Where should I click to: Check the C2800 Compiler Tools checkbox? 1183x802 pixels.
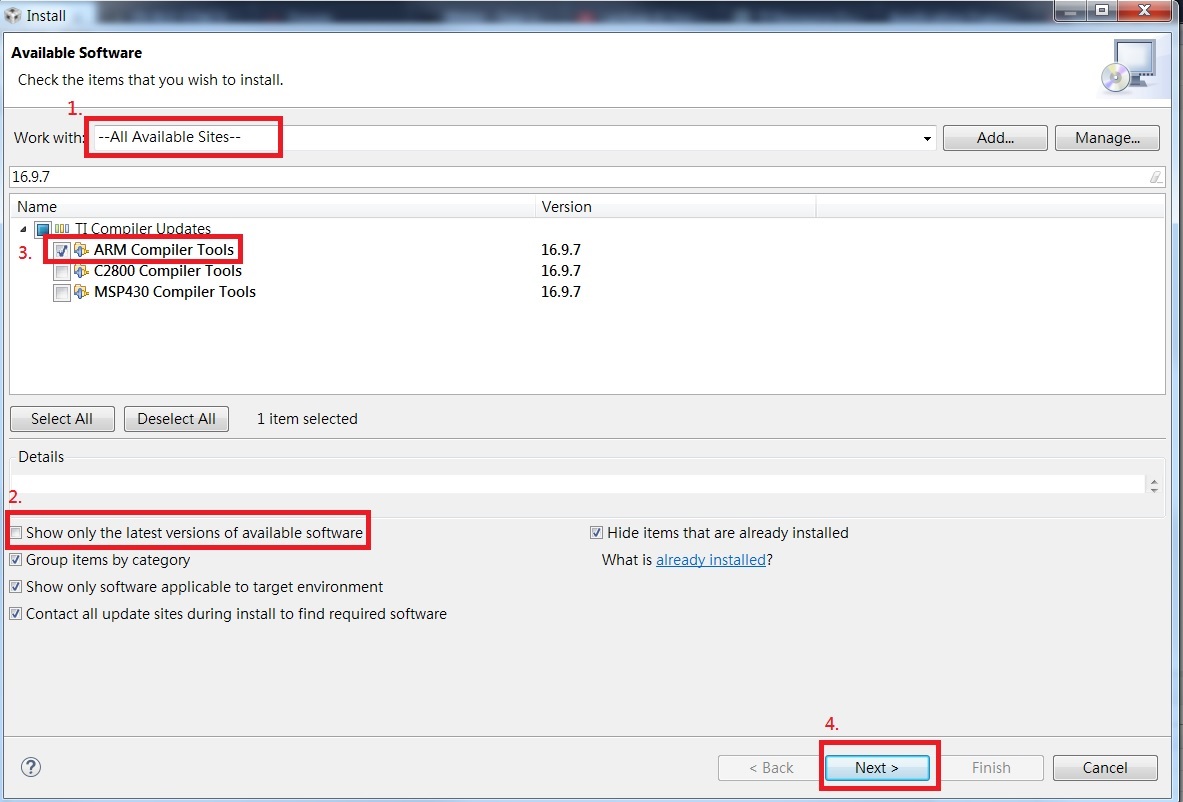(x=62, y=272)
